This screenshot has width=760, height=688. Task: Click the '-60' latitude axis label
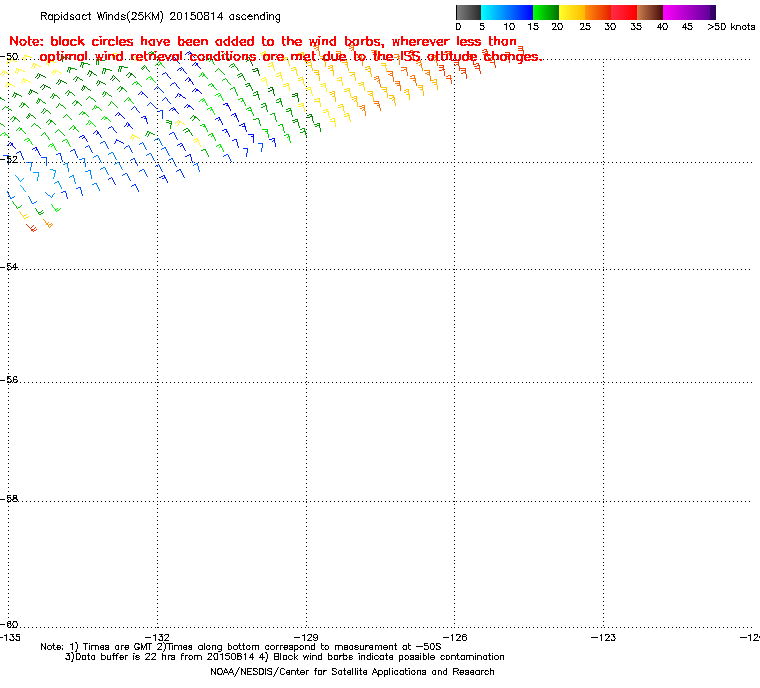pos(9,624)
